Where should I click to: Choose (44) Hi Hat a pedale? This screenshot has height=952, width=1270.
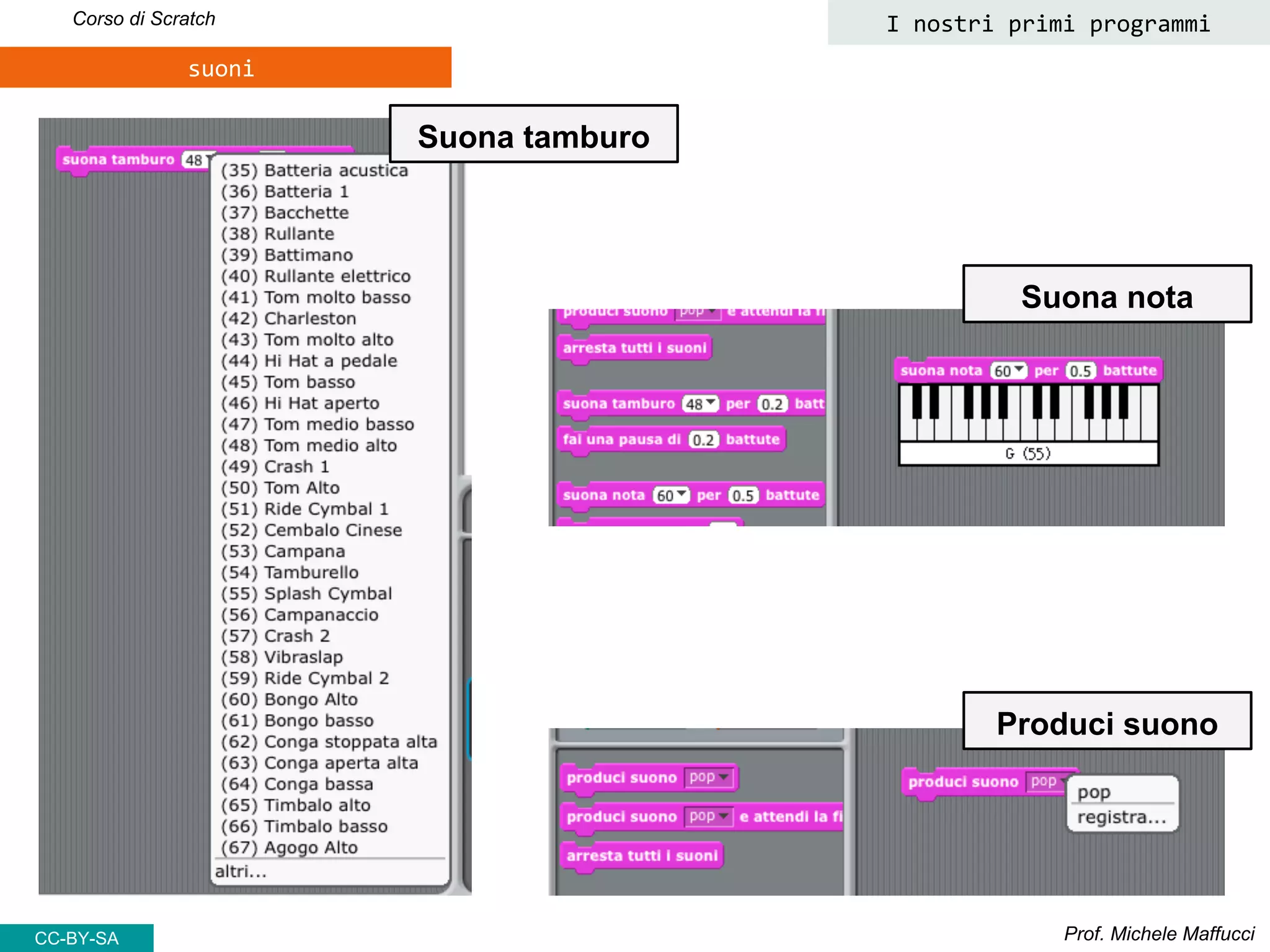click(309, 361)
